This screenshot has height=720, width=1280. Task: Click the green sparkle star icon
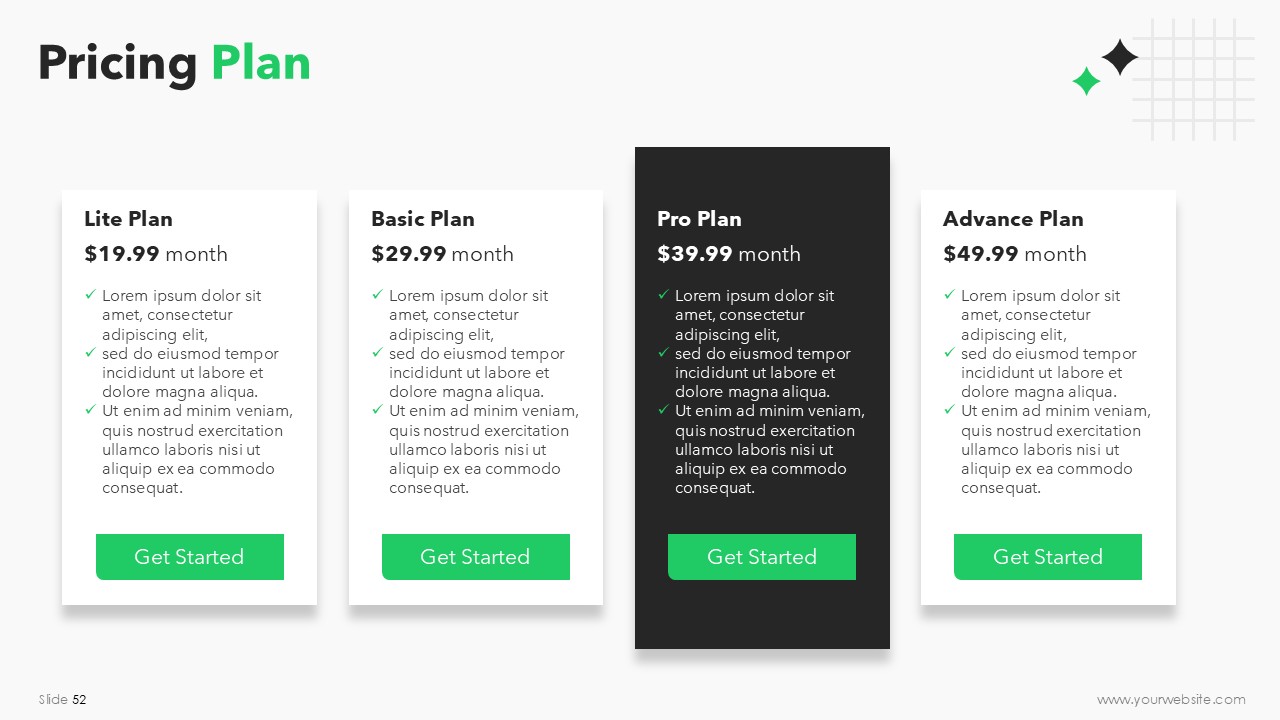[1086, 81]
